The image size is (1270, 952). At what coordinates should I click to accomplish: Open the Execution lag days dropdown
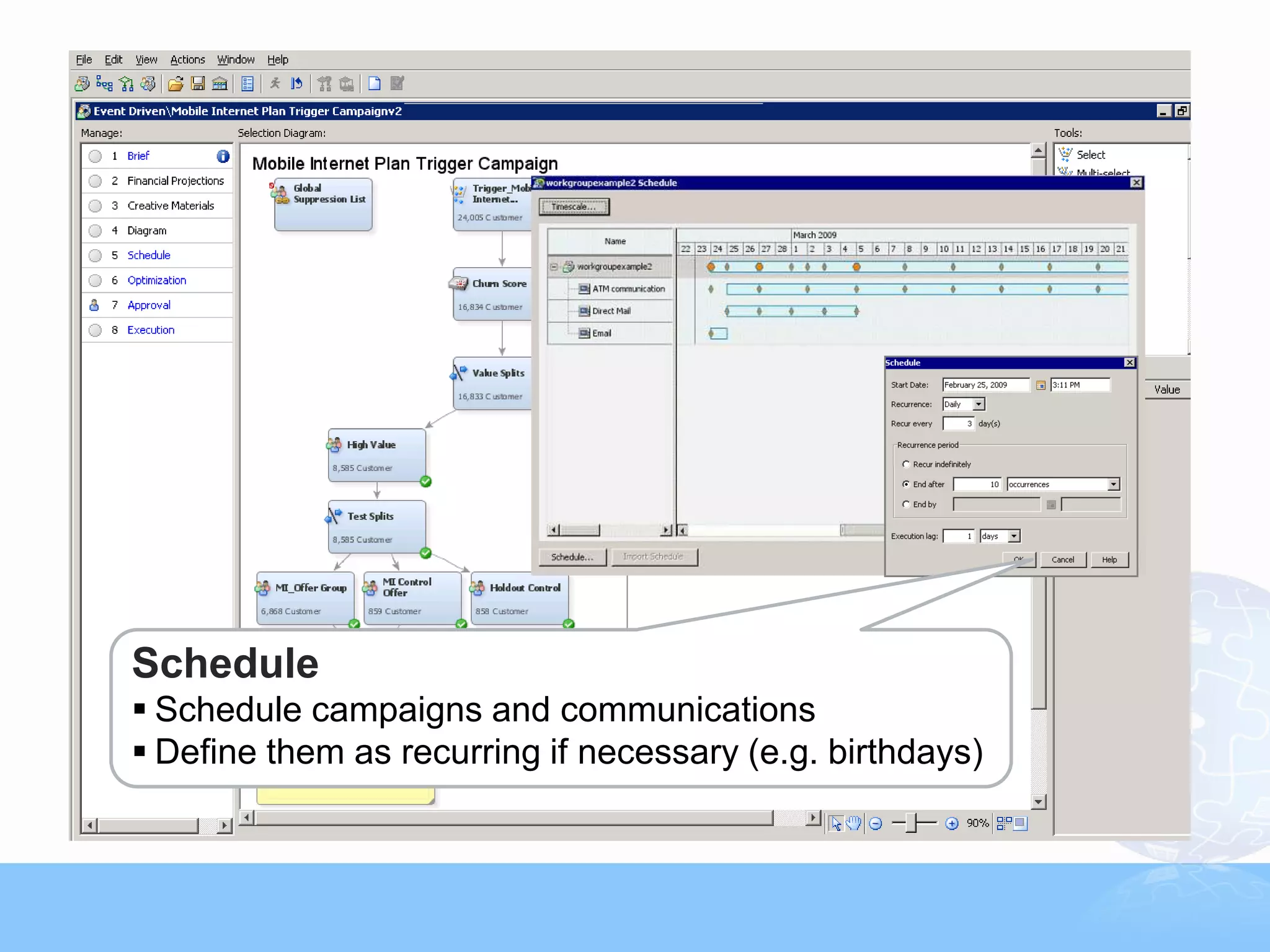pyautogui.click(x=1014, y=536)
